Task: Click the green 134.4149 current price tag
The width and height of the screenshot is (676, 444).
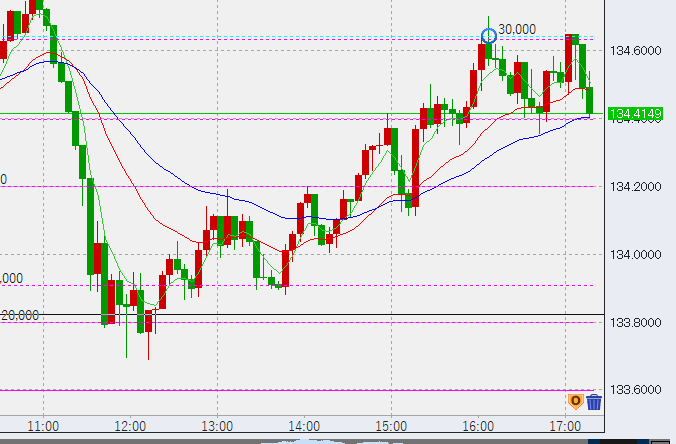Action: point(637,113)
